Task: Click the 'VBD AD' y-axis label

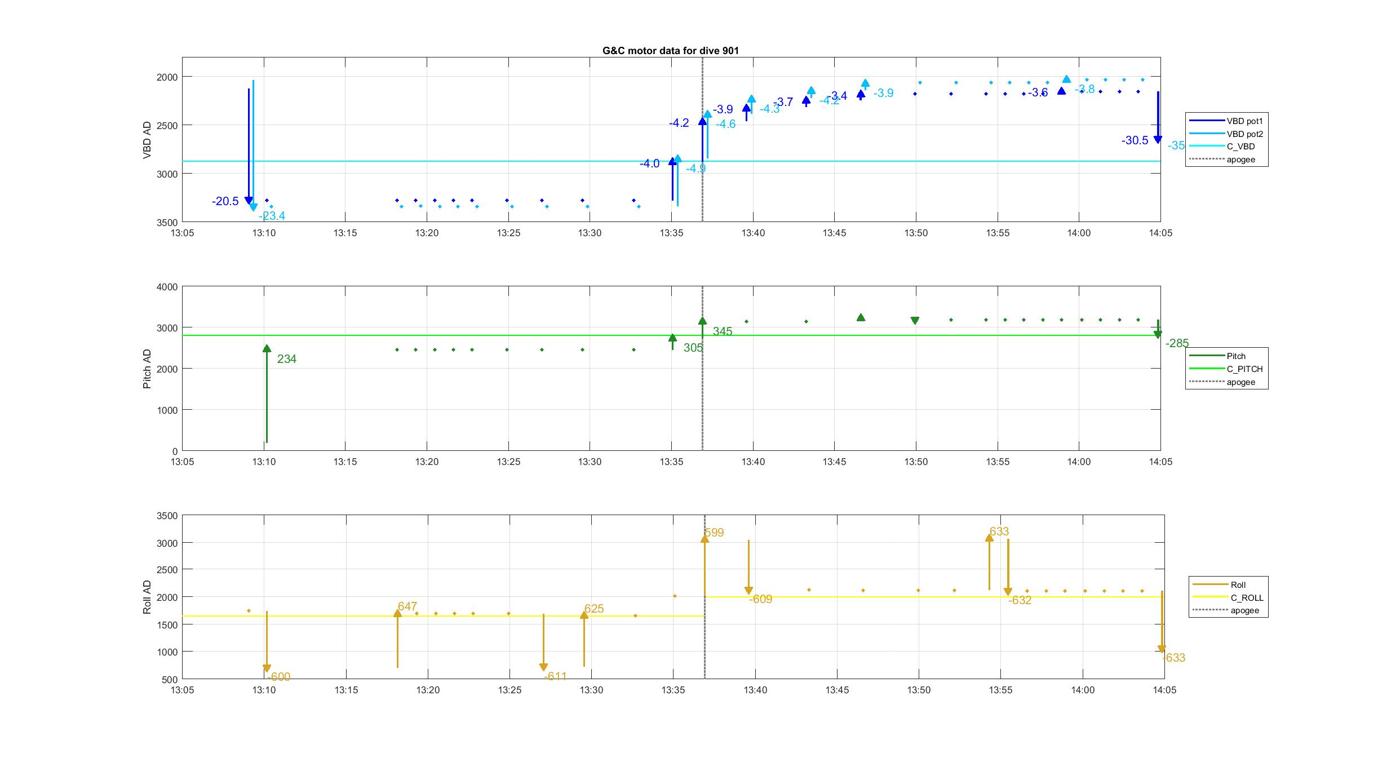Action: click(x=147, y=140)
